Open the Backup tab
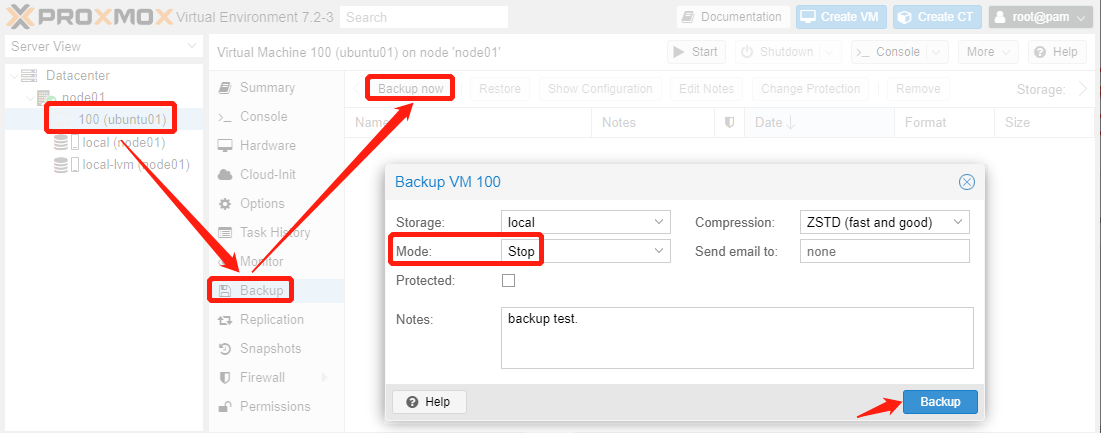 (x=277, y=291)
